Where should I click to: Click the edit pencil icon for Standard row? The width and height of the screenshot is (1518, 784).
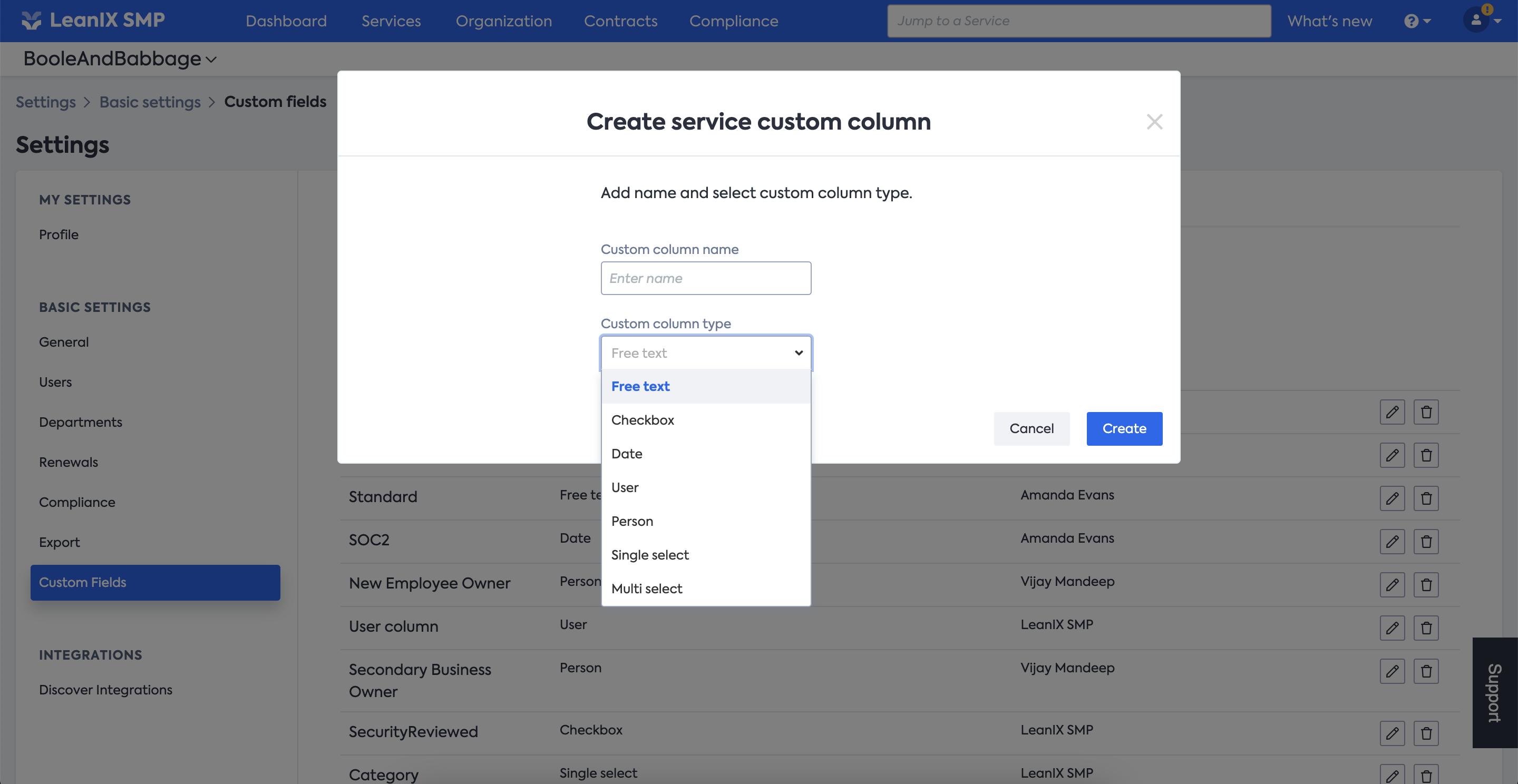(x=1392, y=498)
